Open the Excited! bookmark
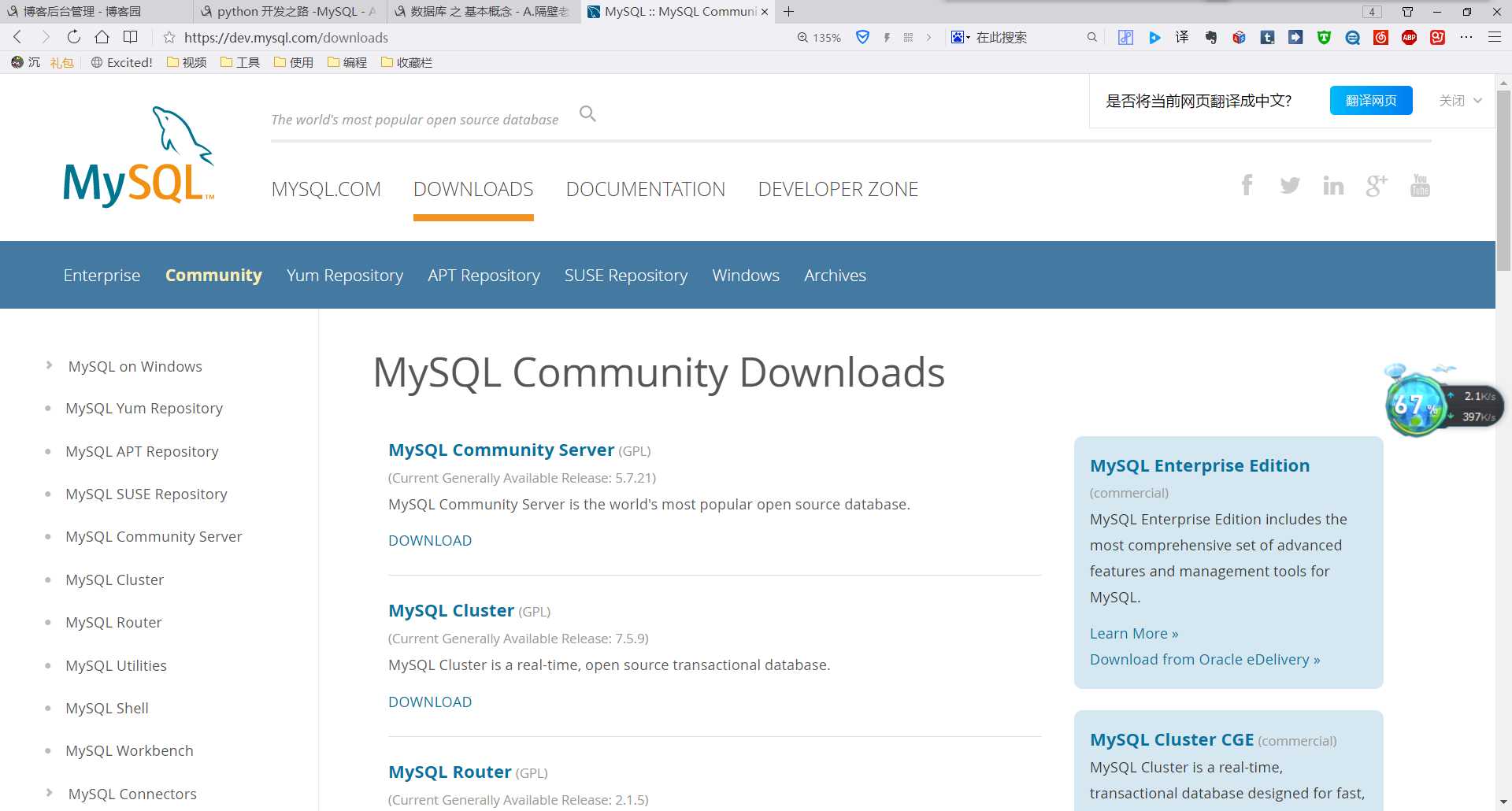The width and height of the screenshot is (1512, 811). click(x=121, y=62)
